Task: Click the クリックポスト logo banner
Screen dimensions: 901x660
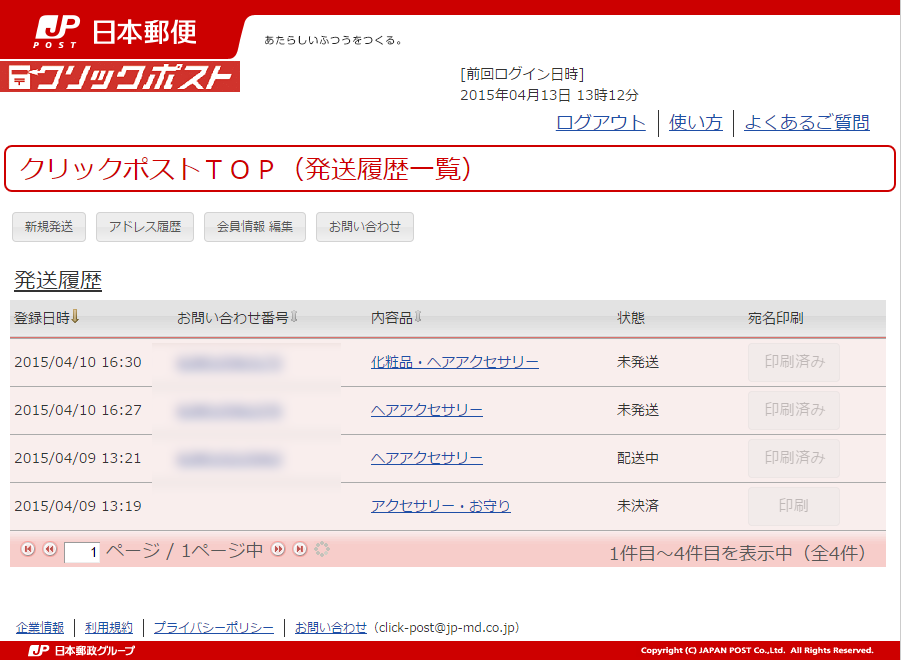Action: [x=120, y=77]
